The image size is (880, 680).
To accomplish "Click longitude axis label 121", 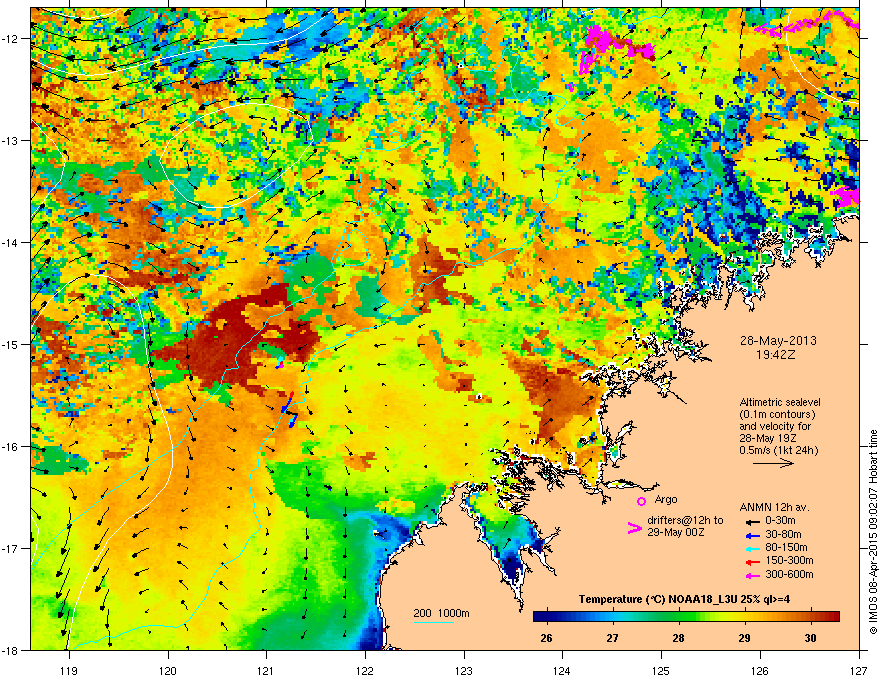I will click(267, 670).
